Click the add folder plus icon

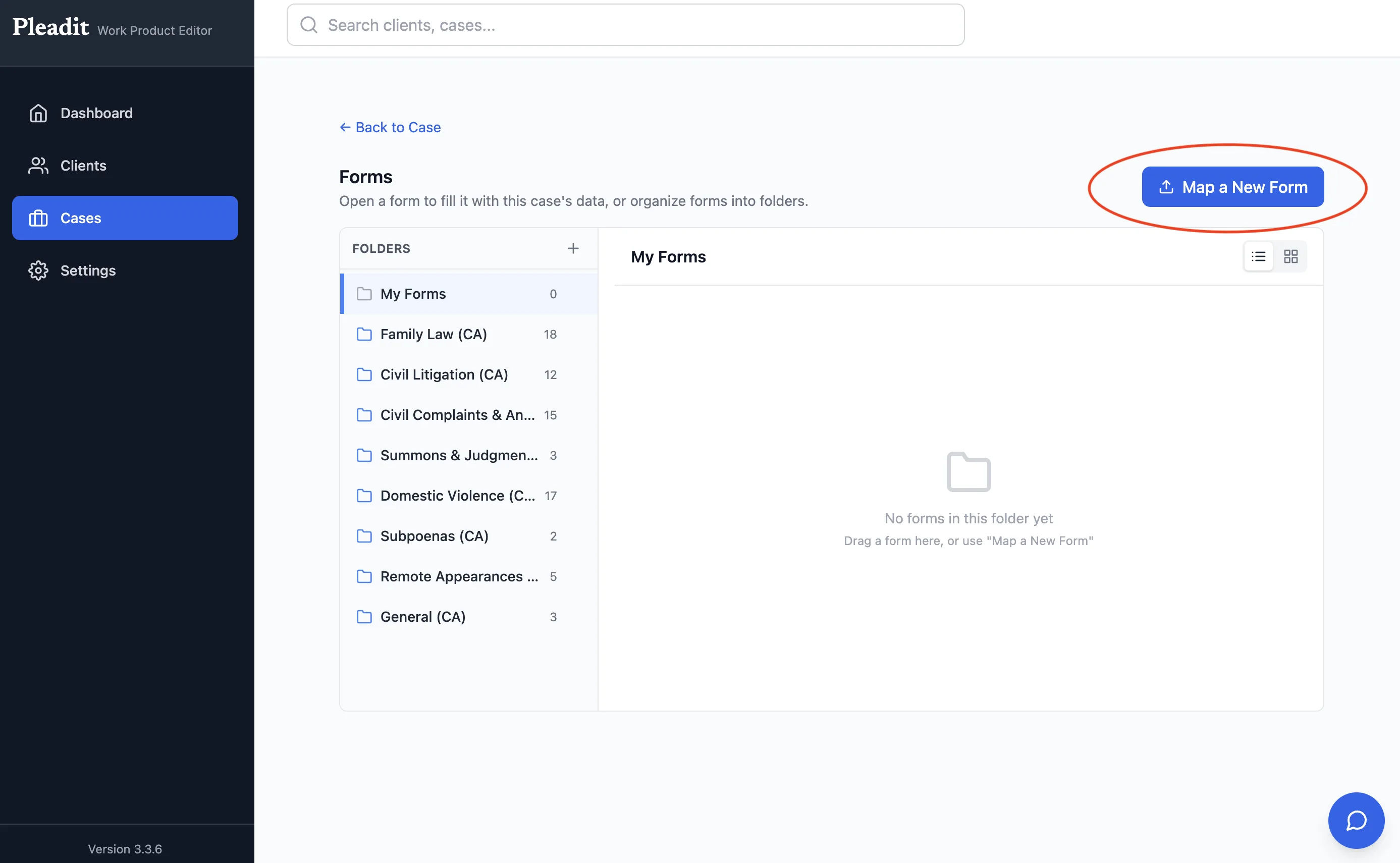[573, 248]
